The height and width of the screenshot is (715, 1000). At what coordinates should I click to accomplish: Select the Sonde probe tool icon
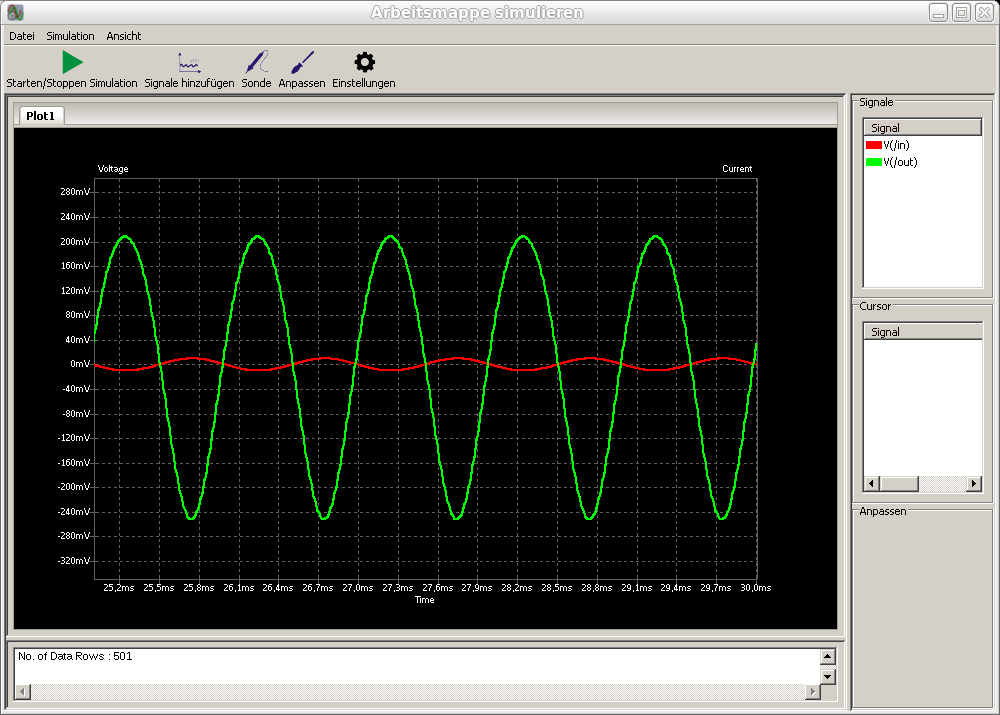pos(256,63)
